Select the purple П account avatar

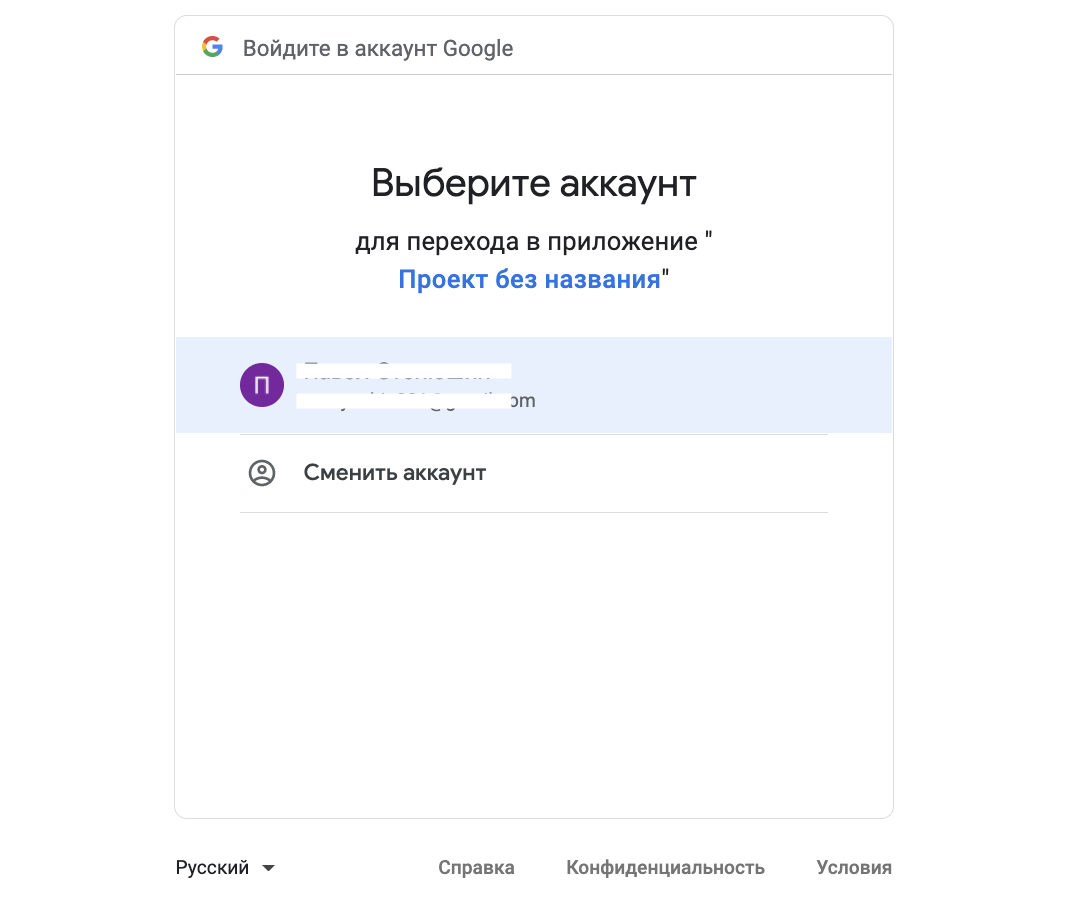click(262, 385)
